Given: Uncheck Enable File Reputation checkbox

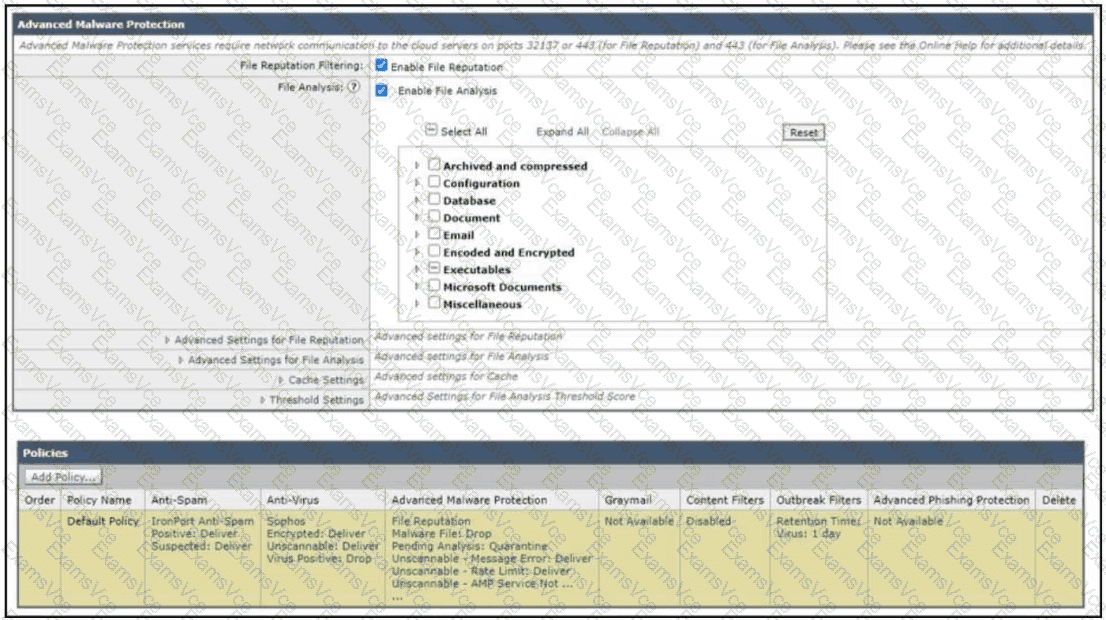Looking at the screenshot, I should 381,66.
